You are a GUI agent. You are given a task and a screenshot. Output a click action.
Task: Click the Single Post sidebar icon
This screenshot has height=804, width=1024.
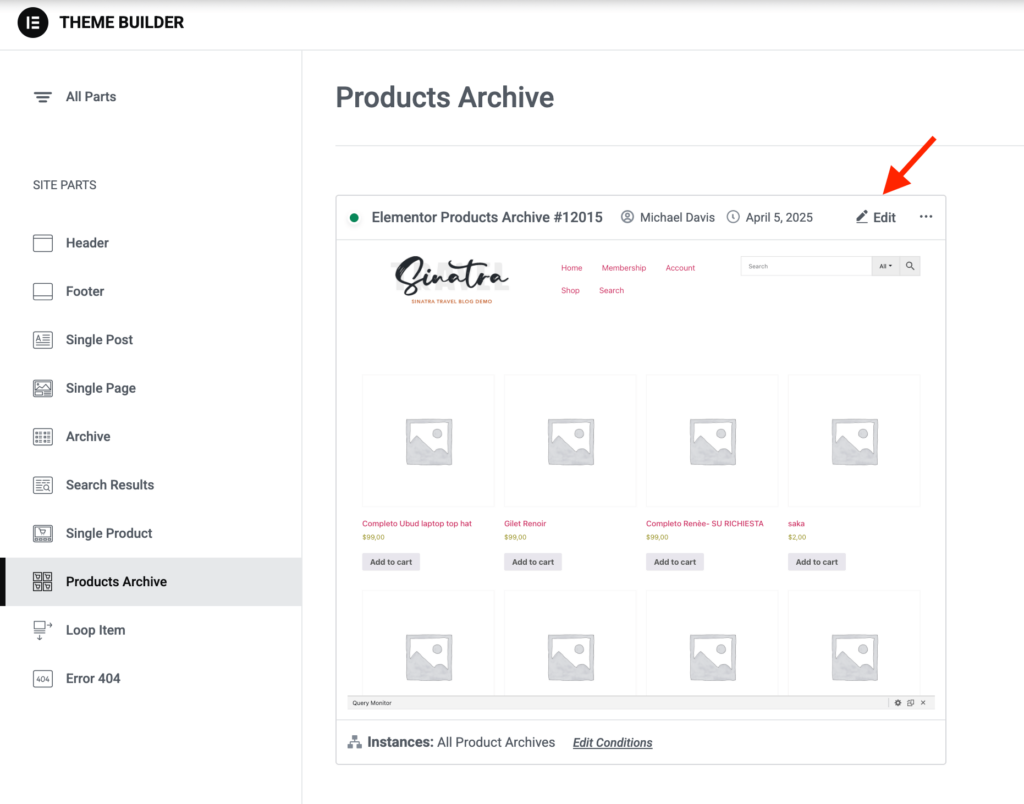(x=42, y=339)
